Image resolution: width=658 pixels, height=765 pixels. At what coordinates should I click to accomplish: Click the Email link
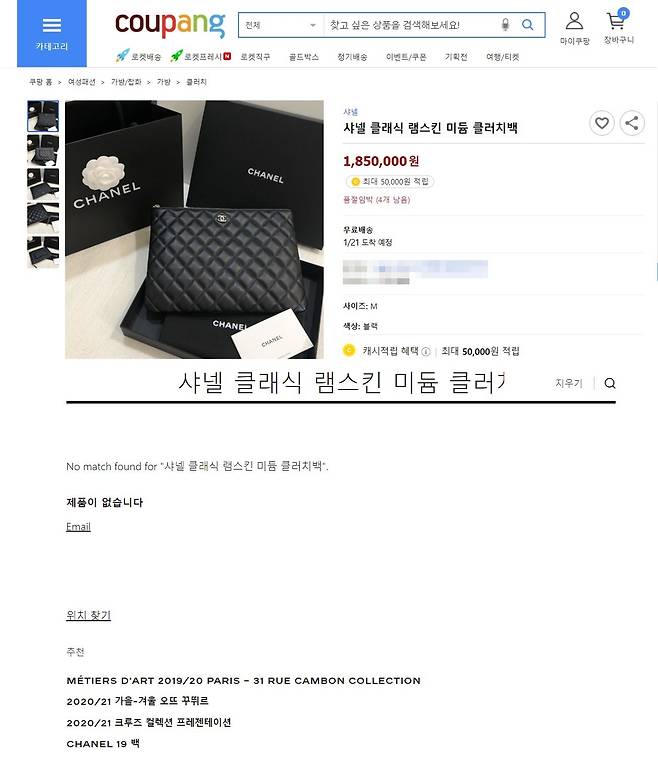[x=79, y=527]
